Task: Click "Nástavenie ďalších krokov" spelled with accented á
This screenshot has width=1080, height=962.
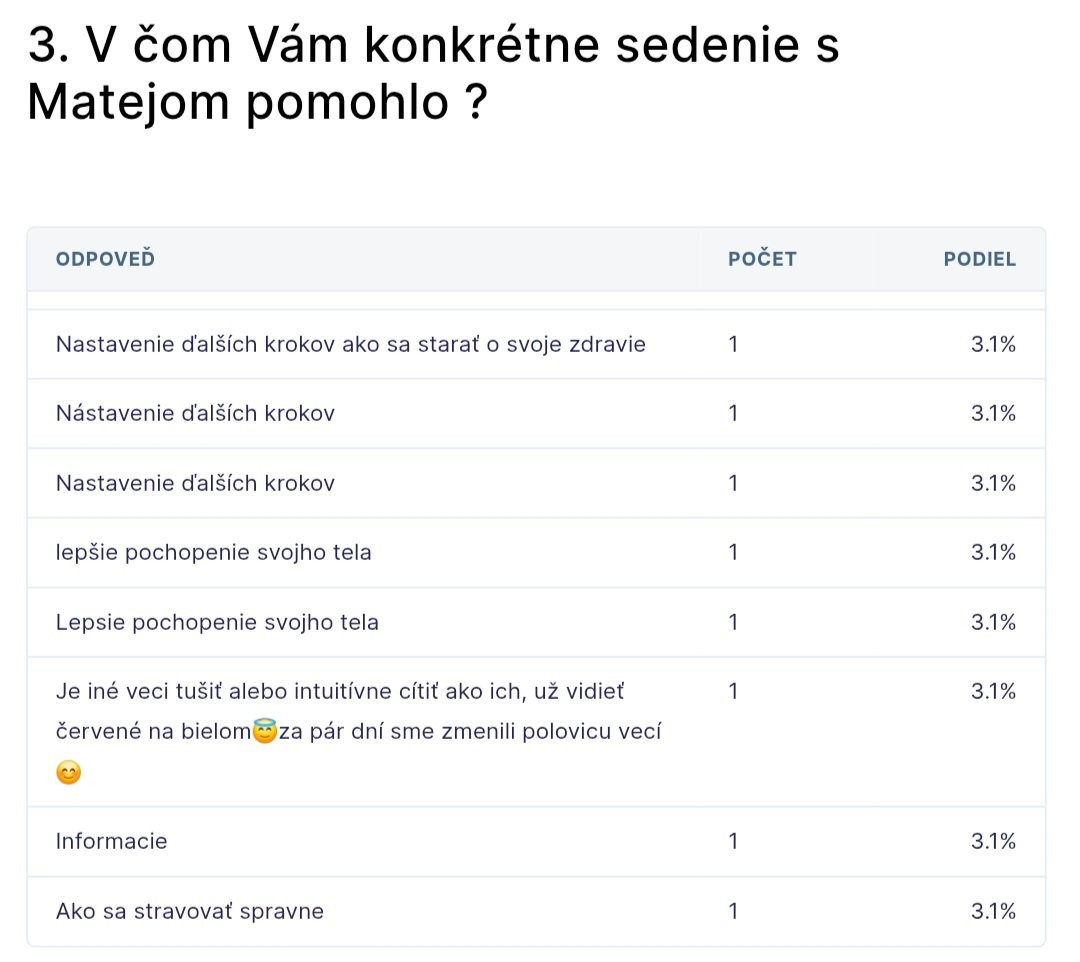Action: coord(195,413)
